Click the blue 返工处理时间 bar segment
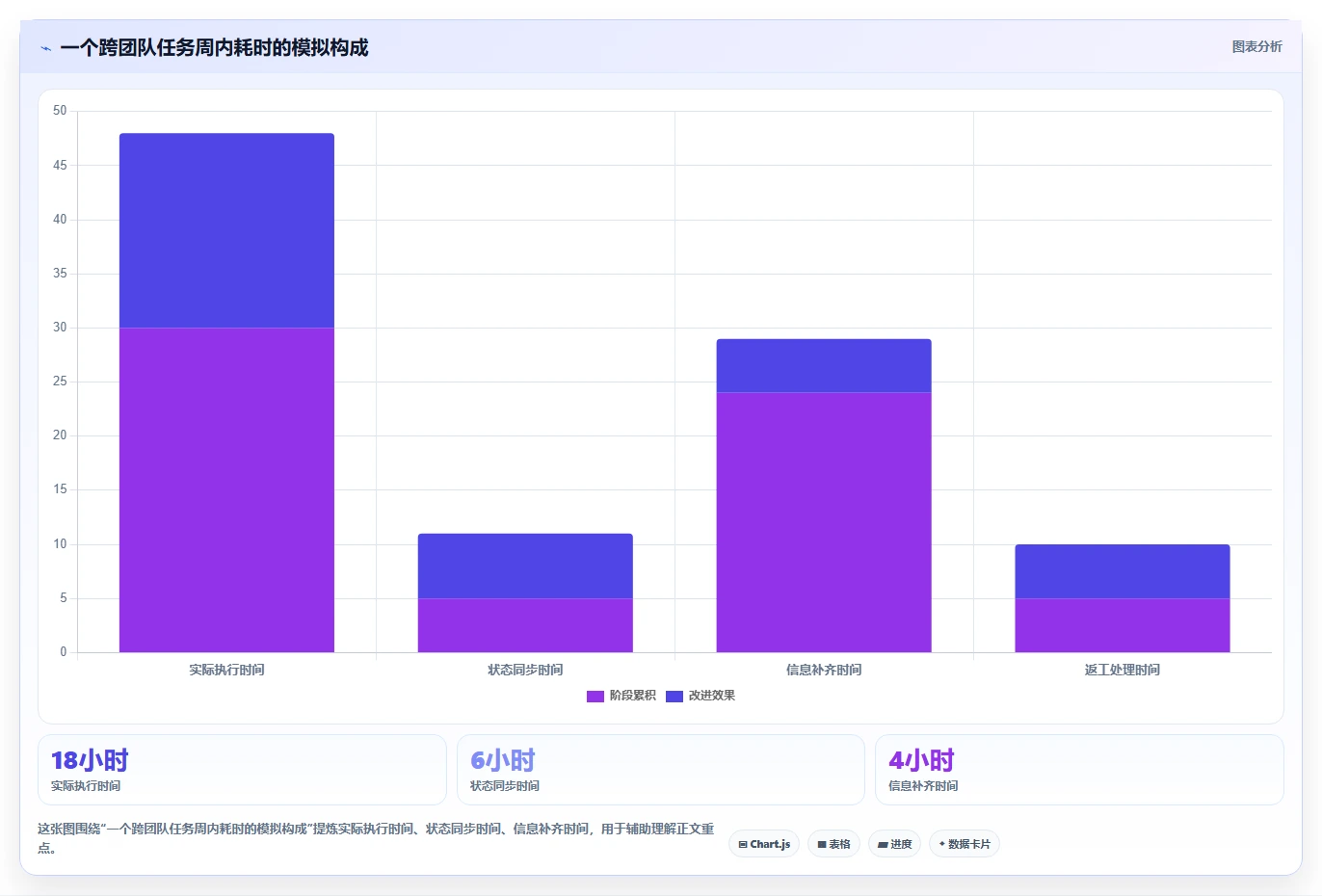This screenshot has width=1322, height=896. click(x=1123, y=571)
